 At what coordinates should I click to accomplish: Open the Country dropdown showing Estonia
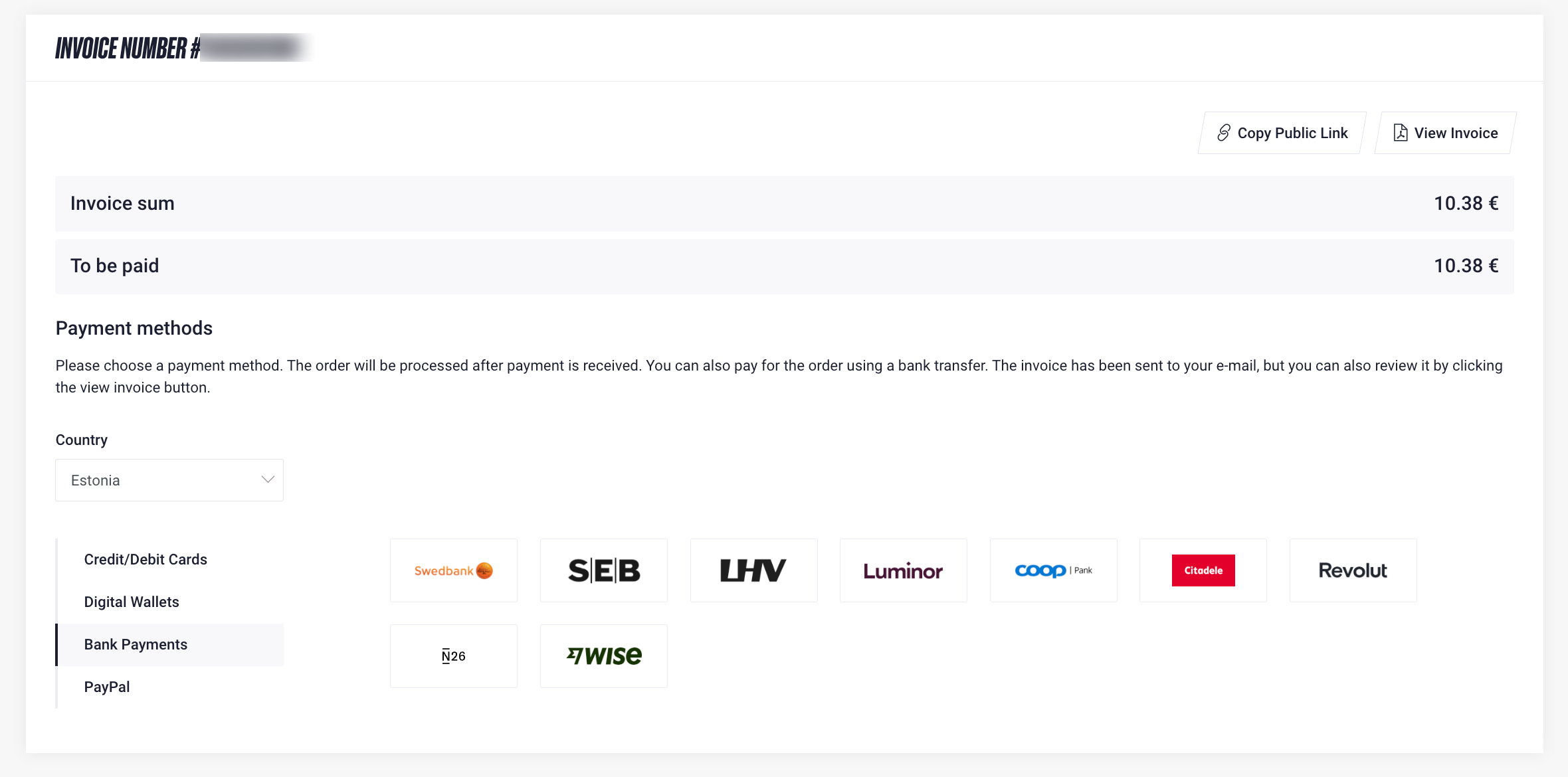pyautogui.click(x=169, y=480)
